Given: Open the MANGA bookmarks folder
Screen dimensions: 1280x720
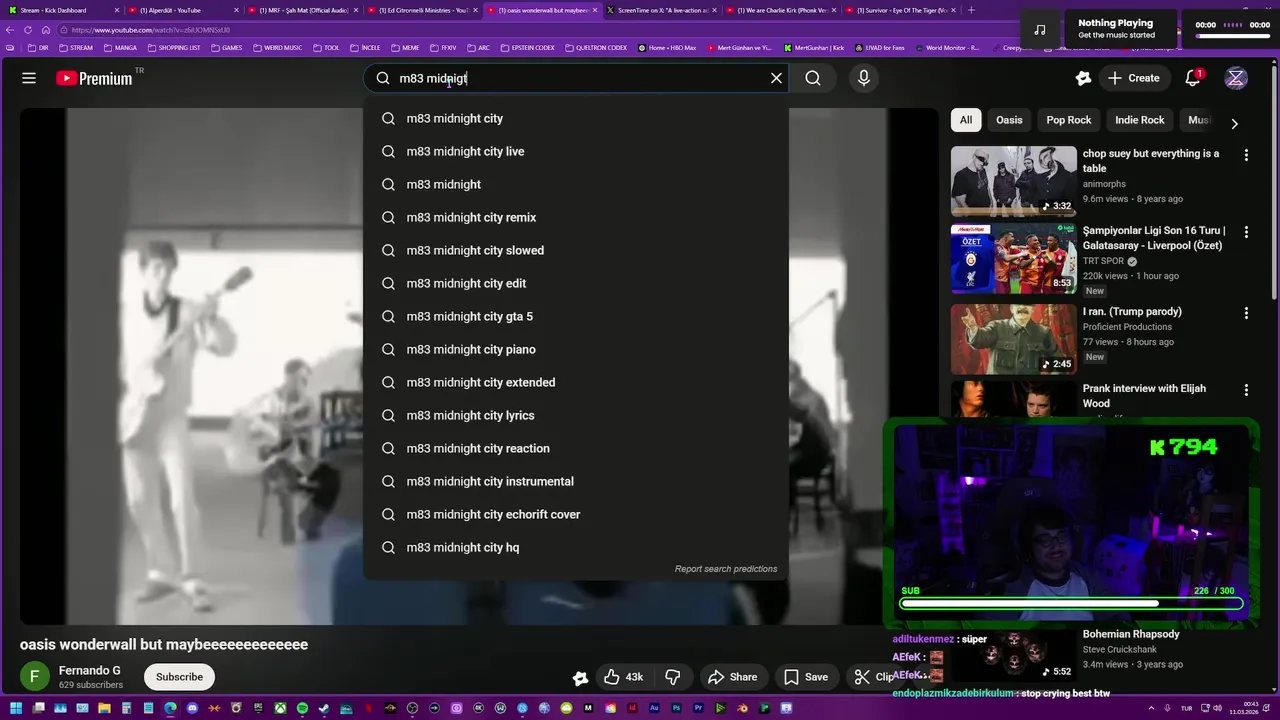Looking at the screenshot, I should [x=120, y=47].
